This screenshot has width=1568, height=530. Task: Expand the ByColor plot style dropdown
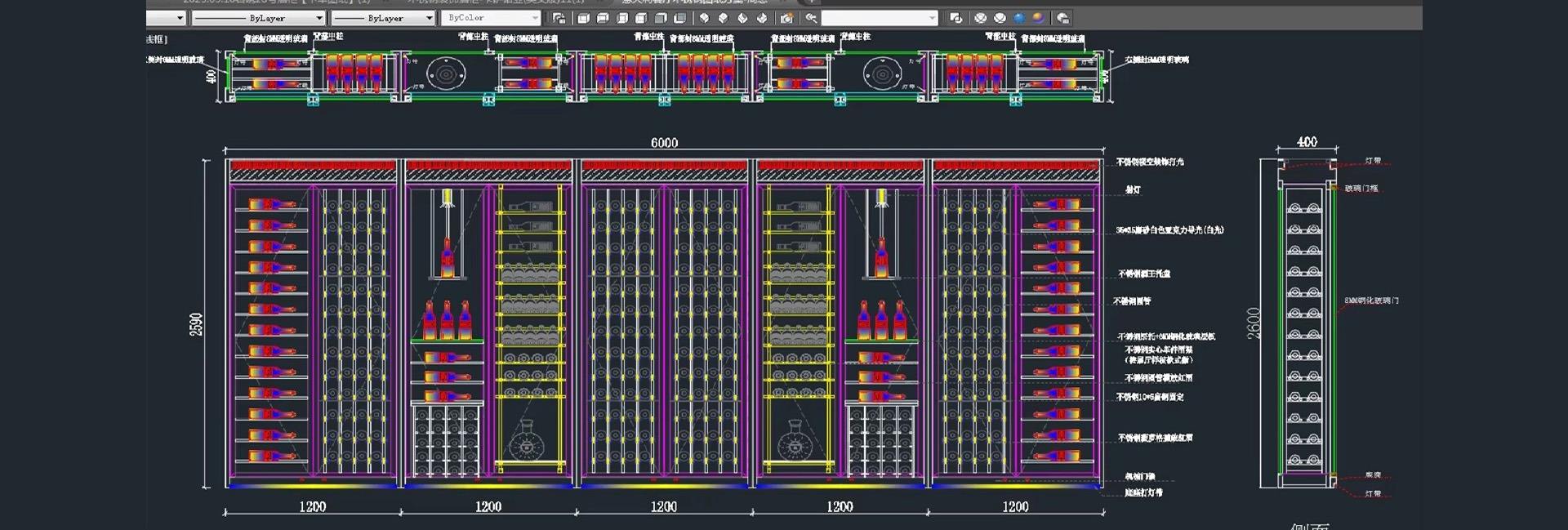point(535,18)
